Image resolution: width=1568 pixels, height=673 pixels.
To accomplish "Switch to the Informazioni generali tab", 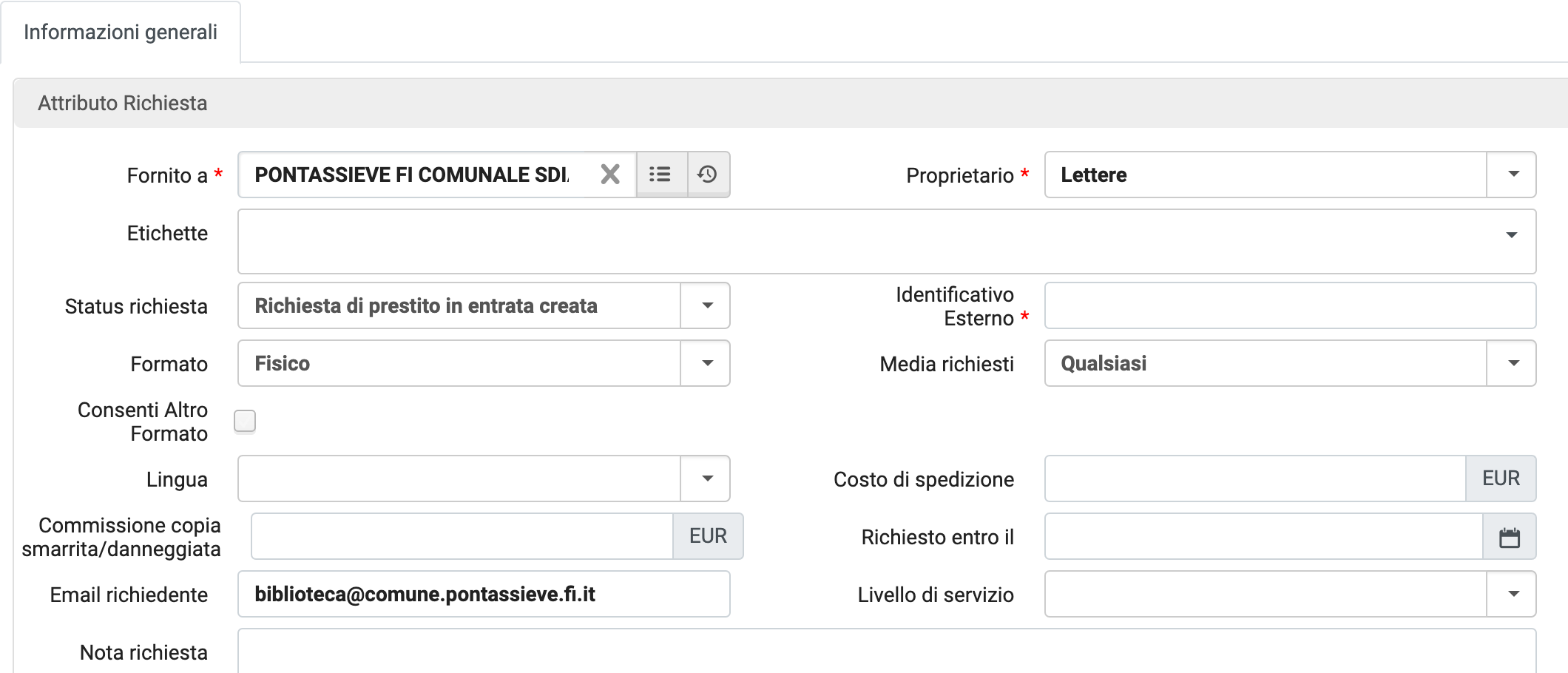I will tap(121, 32).
